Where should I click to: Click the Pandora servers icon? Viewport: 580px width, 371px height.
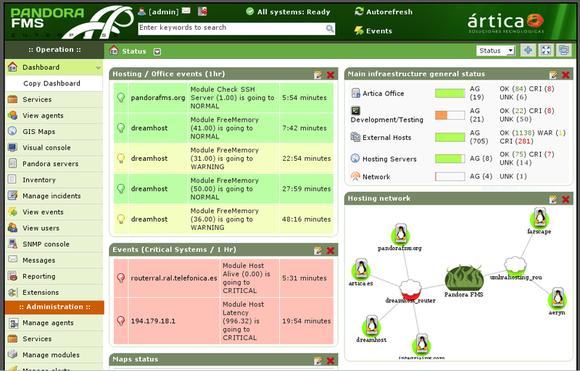(13, 163)
